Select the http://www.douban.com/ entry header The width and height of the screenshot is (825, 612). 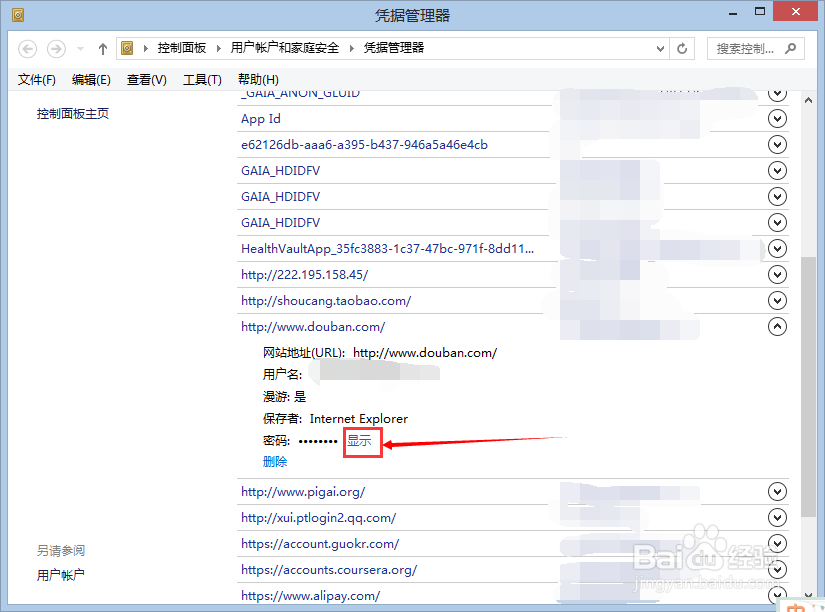coord(313,327)
